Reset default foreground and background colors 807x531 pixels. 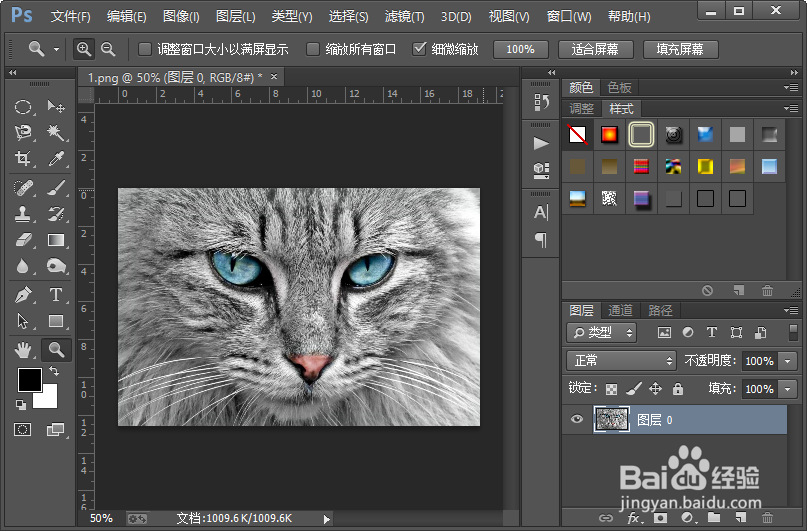(x=21, y=405)
